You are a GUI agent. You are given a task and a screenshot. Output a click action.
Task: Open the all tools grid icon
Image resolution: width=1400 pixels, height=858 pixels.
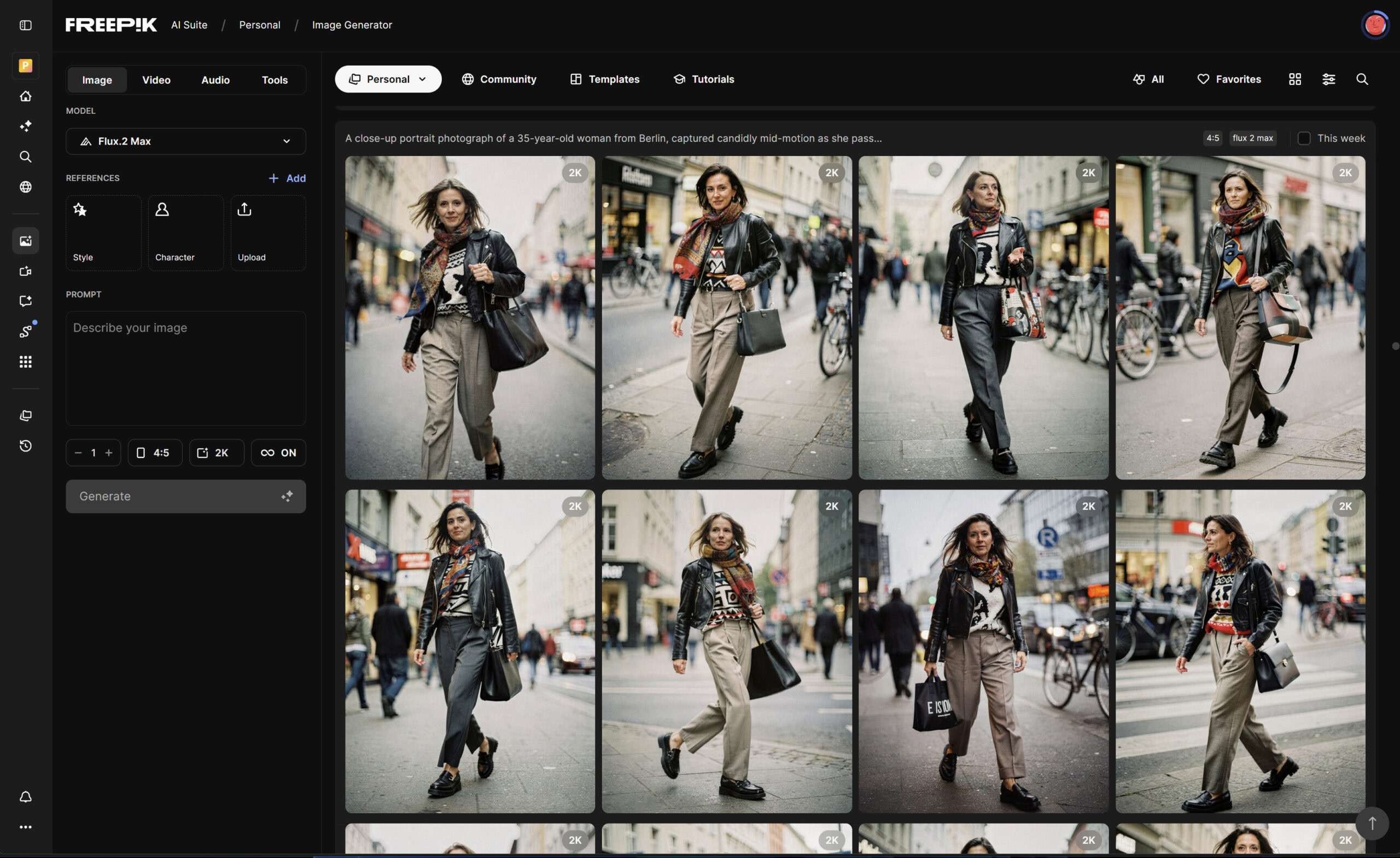pyautogui.click(x=26, y=362)
